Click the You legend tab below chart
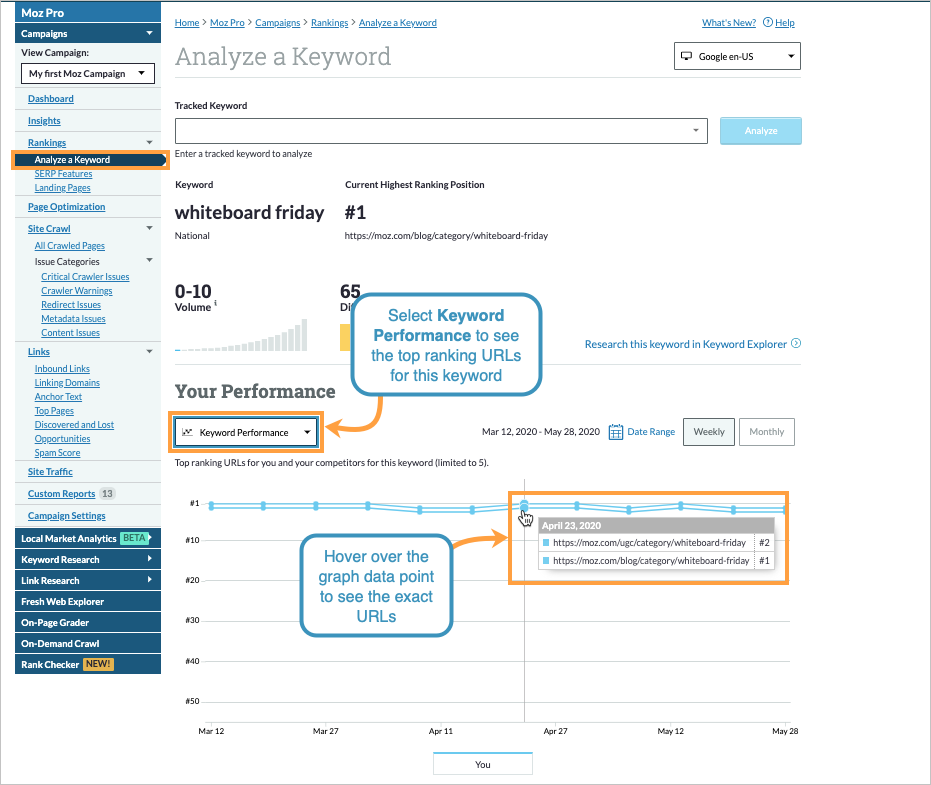 483,764
